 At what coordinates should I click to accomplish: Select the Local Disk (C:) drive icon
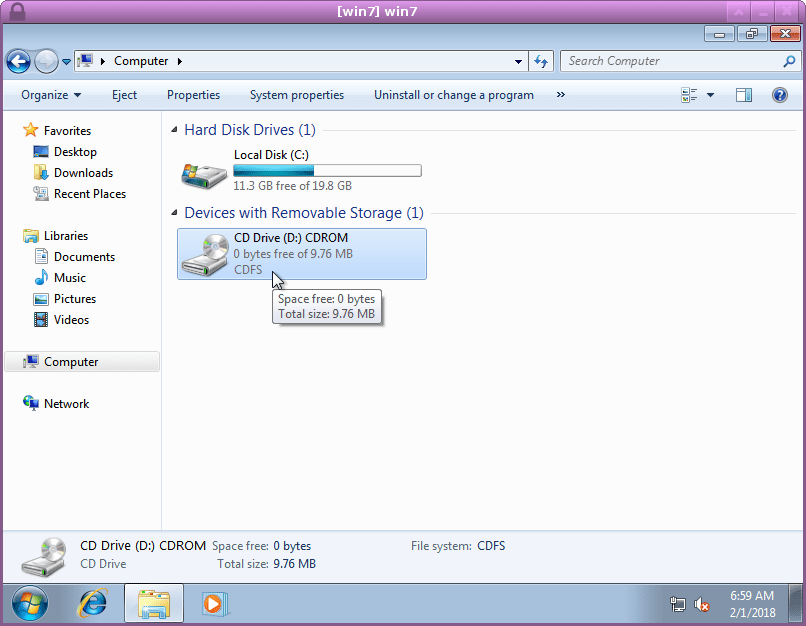[x=204, y=170]
